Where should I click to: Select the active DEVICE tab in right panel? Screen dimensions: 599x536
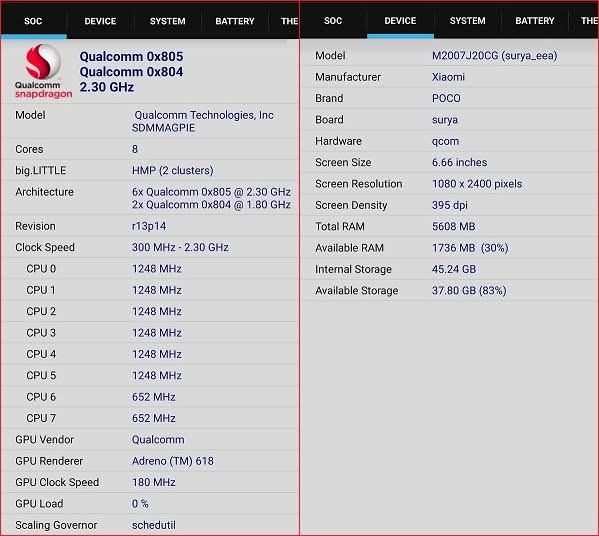point(400,21)
